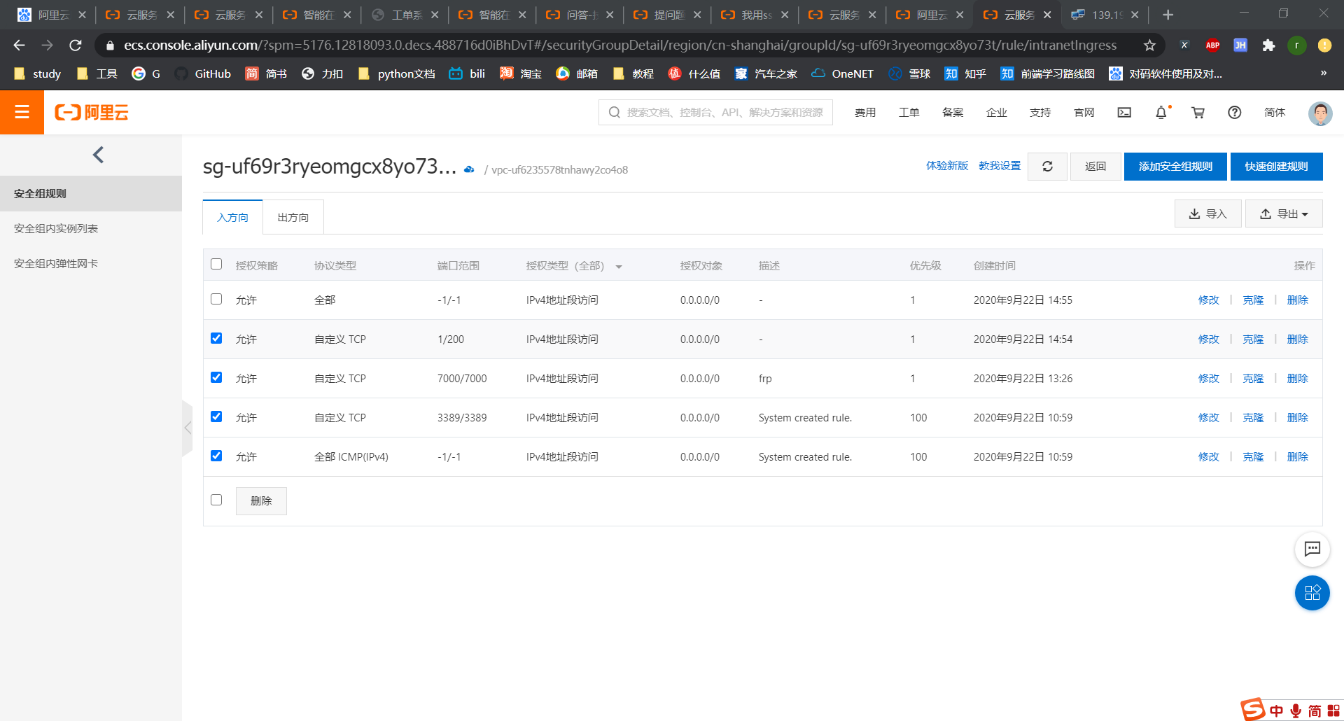Check the -1/-1 全部 rule checkbox
Image resolution: width=1344 pixels, height=721 pixels.
tap(216, 299)
